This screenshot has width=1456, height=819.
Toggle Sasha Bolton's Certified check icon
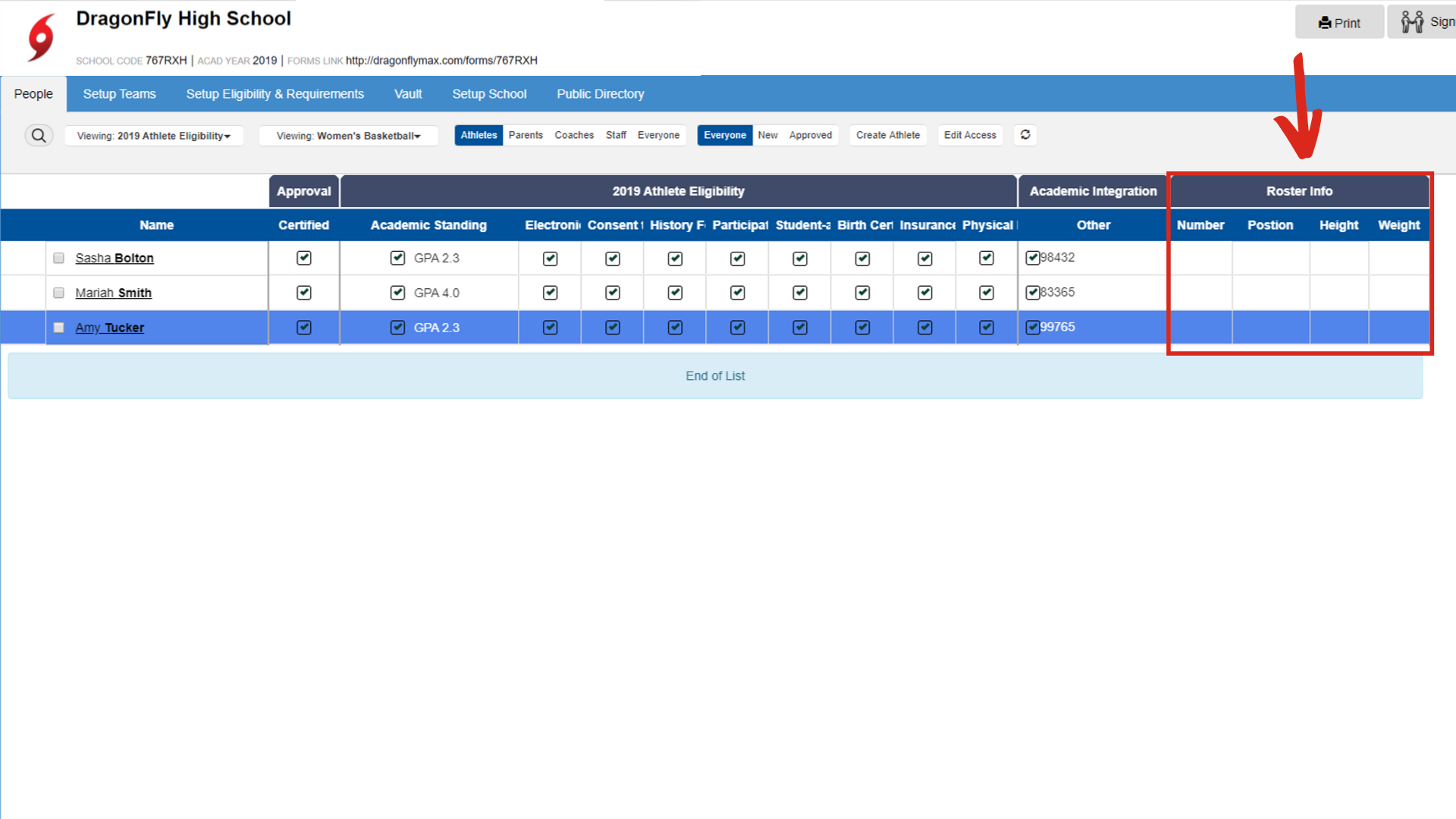pos(304,258)
